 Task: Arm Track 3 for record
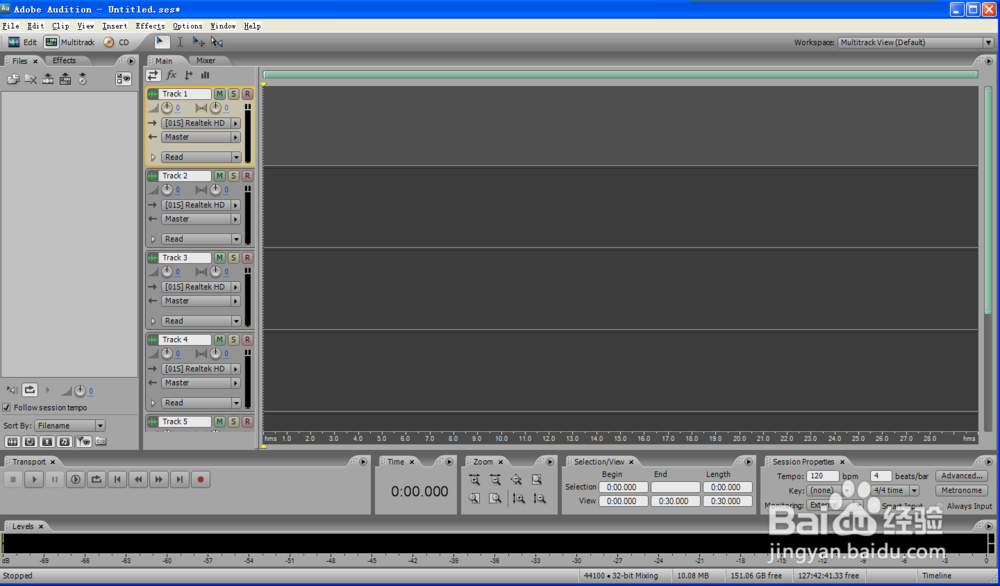[247, 258]
